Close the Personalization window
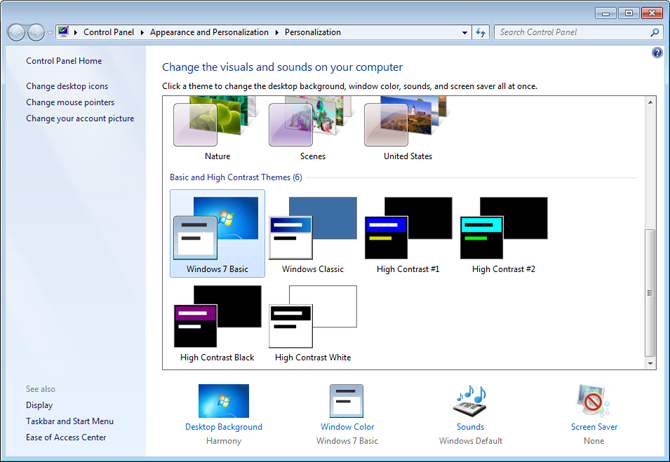Screen dimensions: 670x462 [x=652, y=13]
